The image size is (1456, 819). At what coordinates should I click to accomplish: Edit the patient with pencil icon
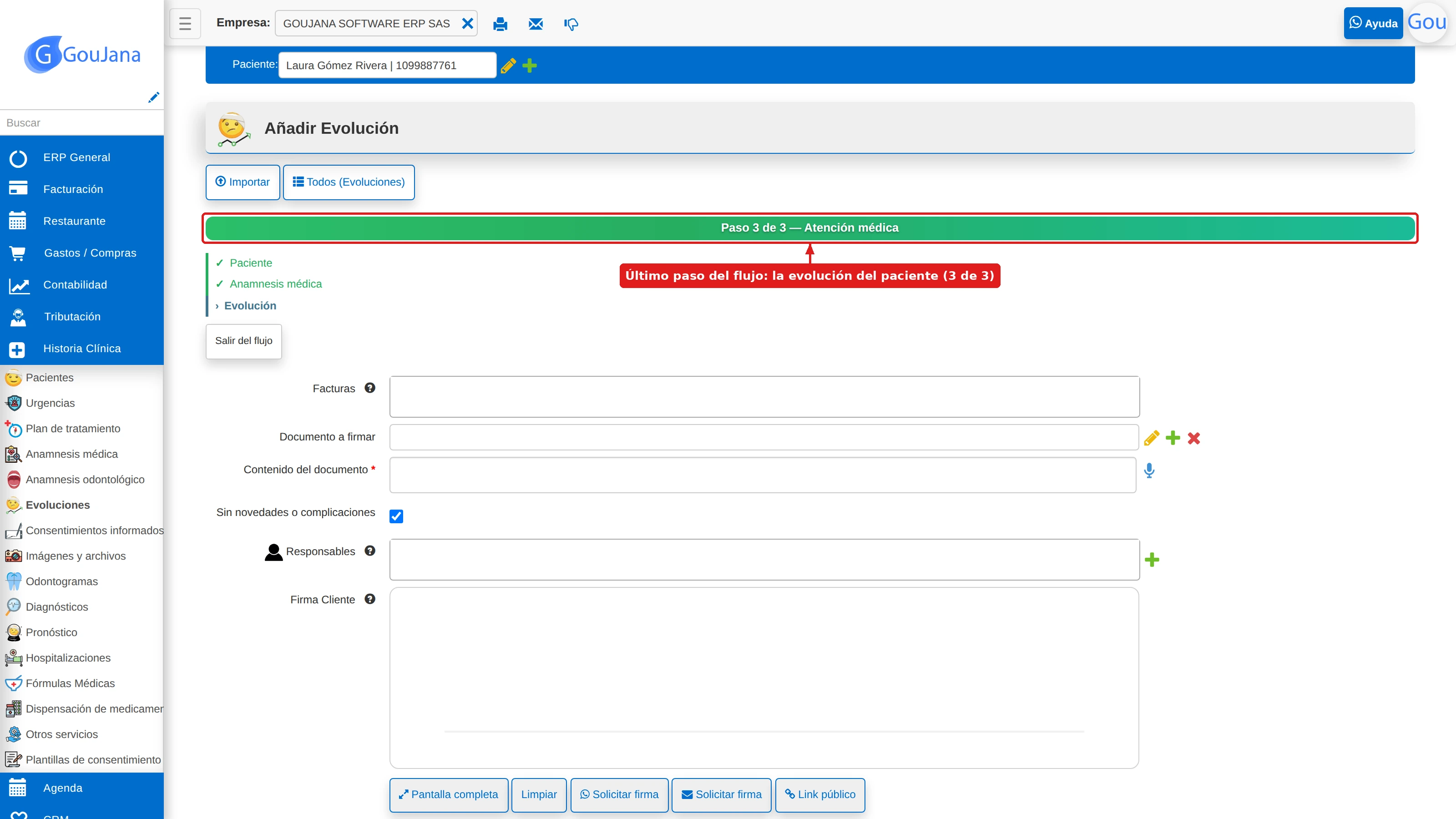(508, 66)
